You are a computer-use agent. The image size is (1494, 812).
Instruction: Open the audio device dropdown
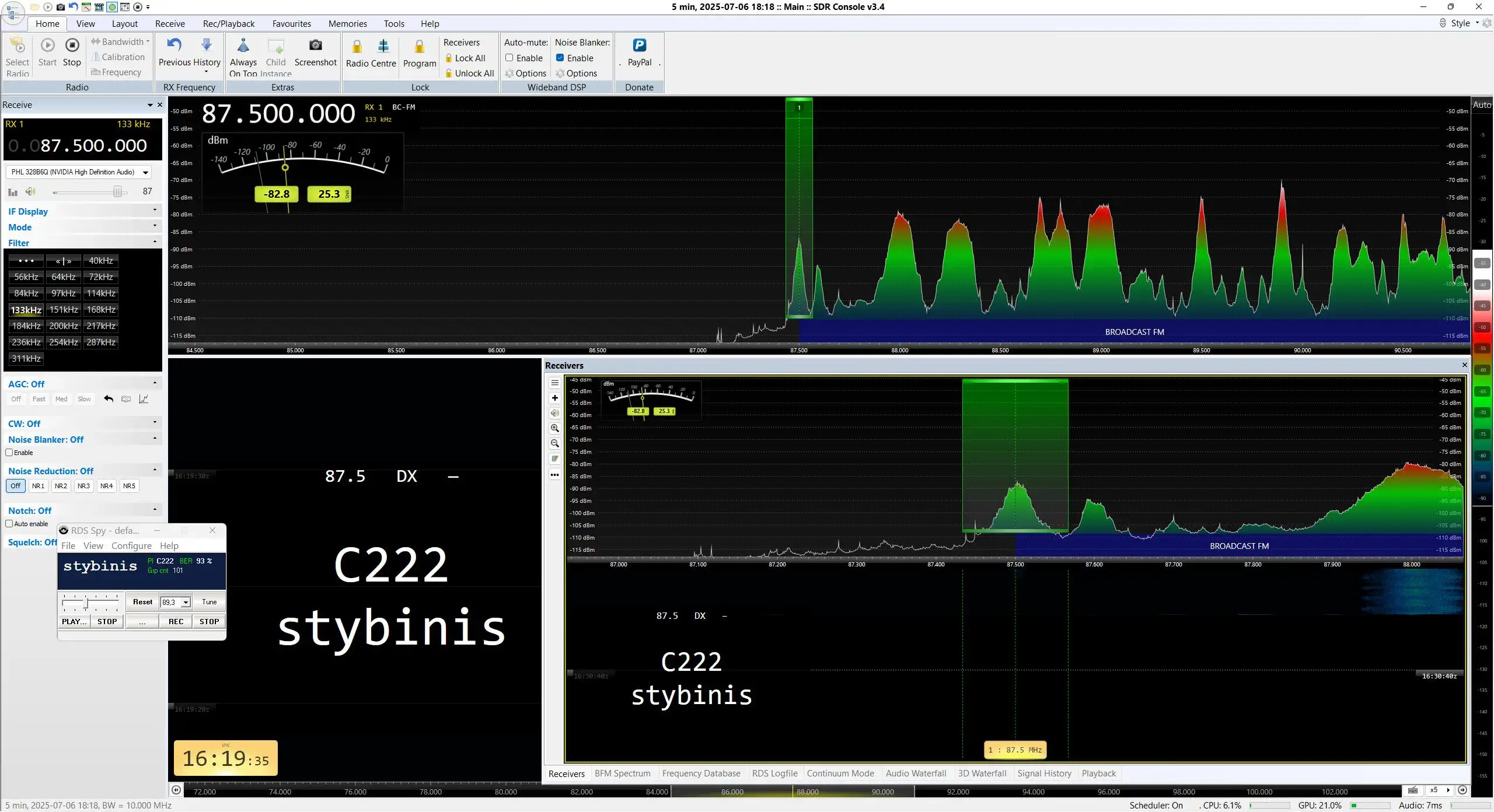coord(145,172)
